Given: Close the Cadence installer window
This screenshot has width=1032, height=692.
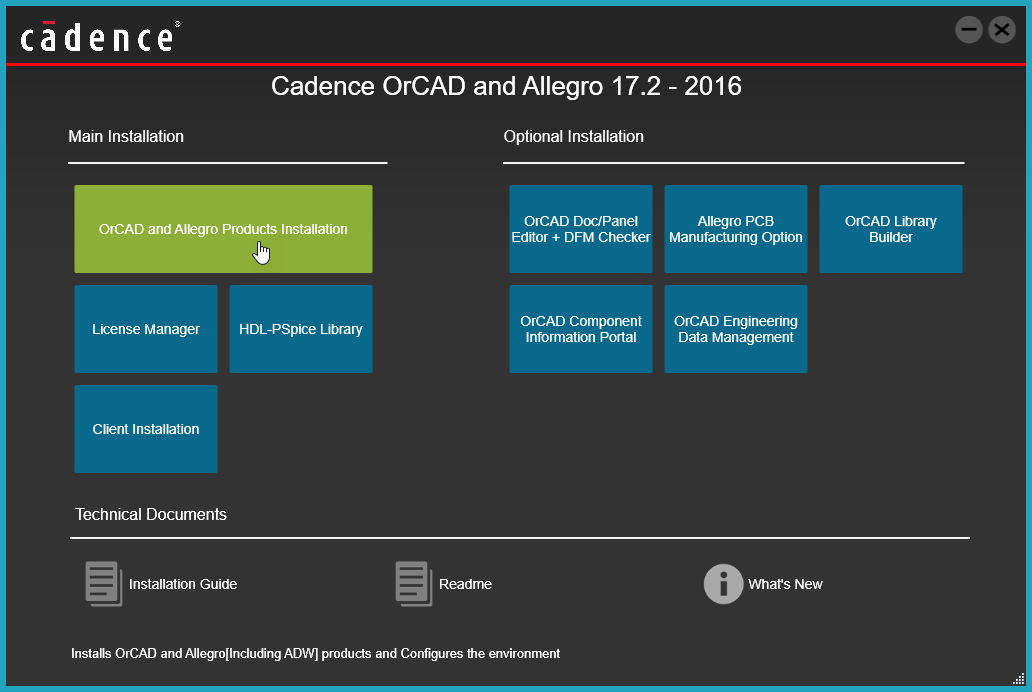Looking at the screenshot, I should (x=1002, y=30).
